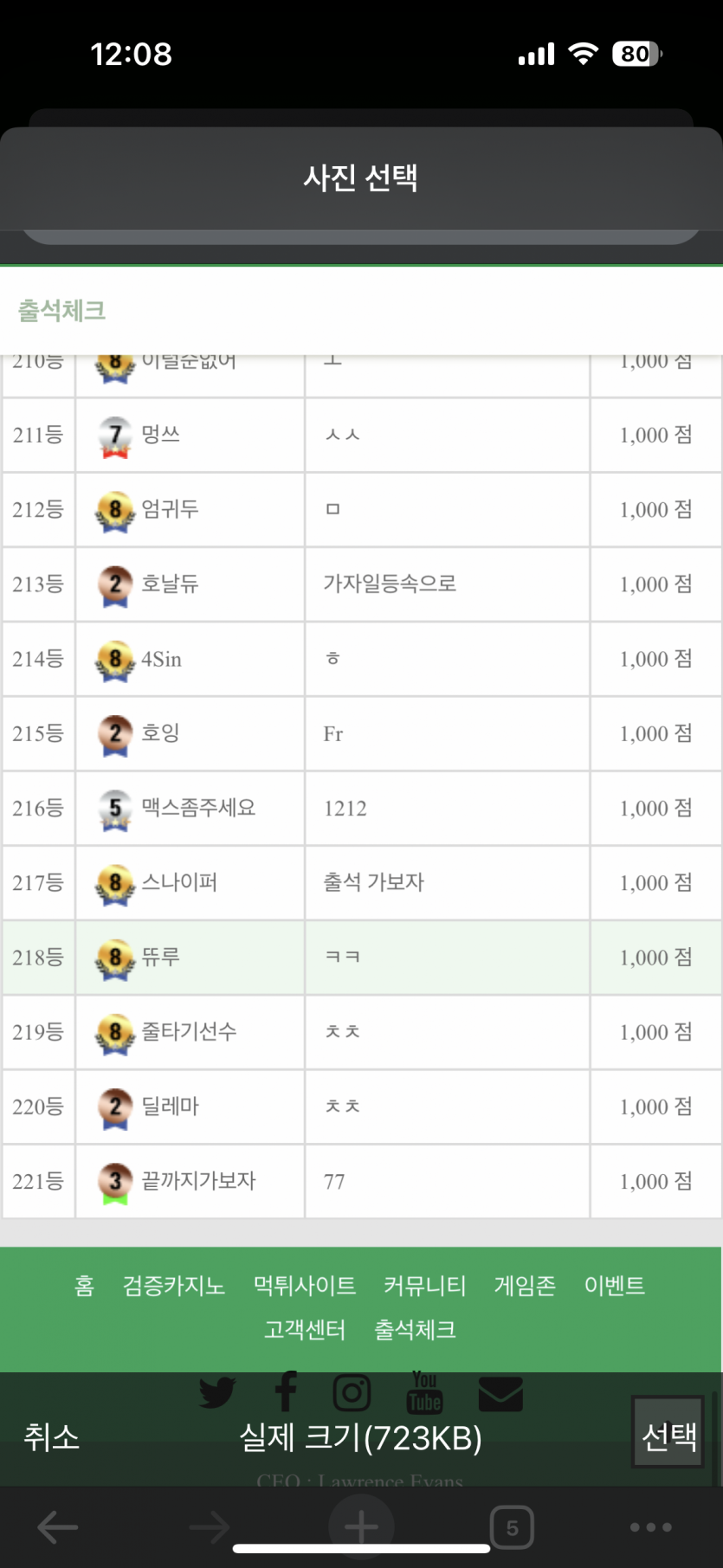The width and height of the screenshot is (723, 1568).
Task: Open the three-dot more menu
Action: click(x=651, y=1527)
